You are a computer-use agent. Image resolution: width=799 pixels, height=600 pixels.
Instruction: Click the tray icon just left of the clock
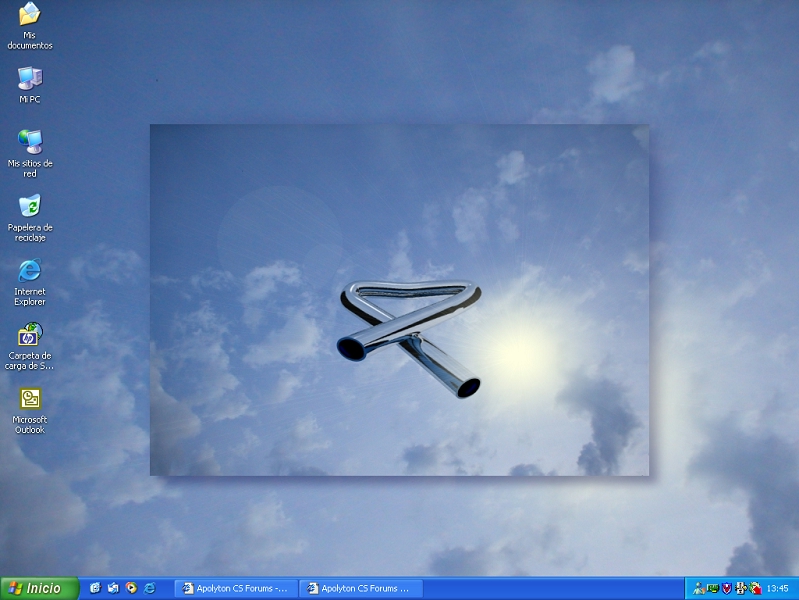(755, 588)
